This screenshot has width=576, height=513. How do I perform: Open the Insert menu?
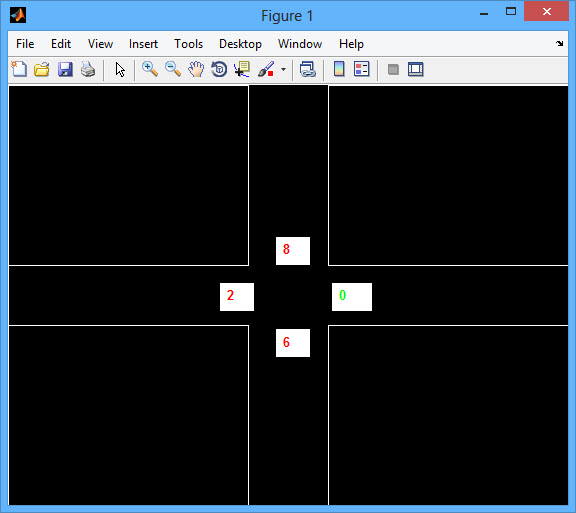point(143,44)
